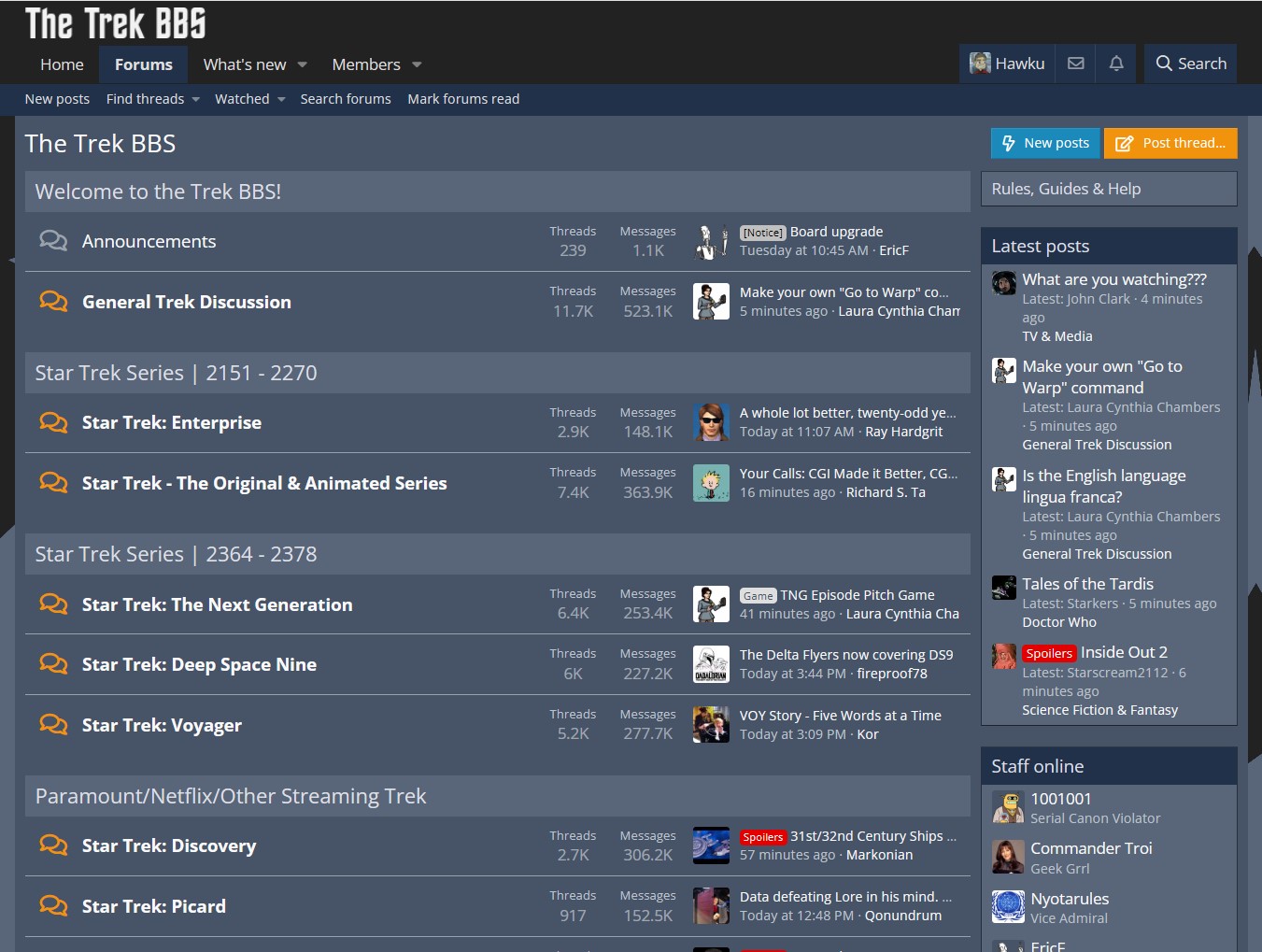
Task: Click EricF's avatar in Announcements row
Action: point(711,241)
